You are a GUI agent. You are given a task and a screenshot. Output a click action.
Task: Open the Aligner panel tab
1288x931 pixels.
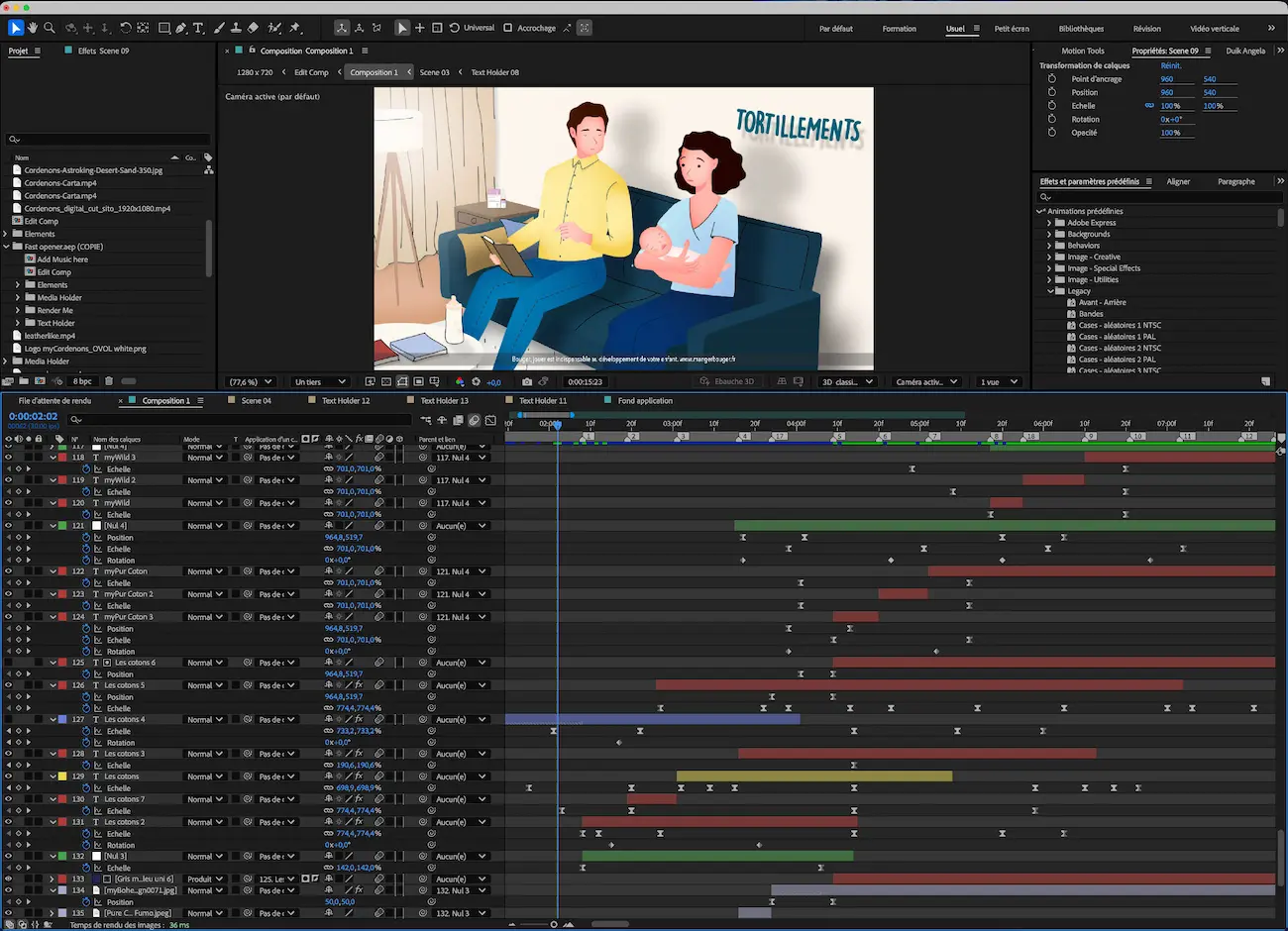coord(1178,181)
